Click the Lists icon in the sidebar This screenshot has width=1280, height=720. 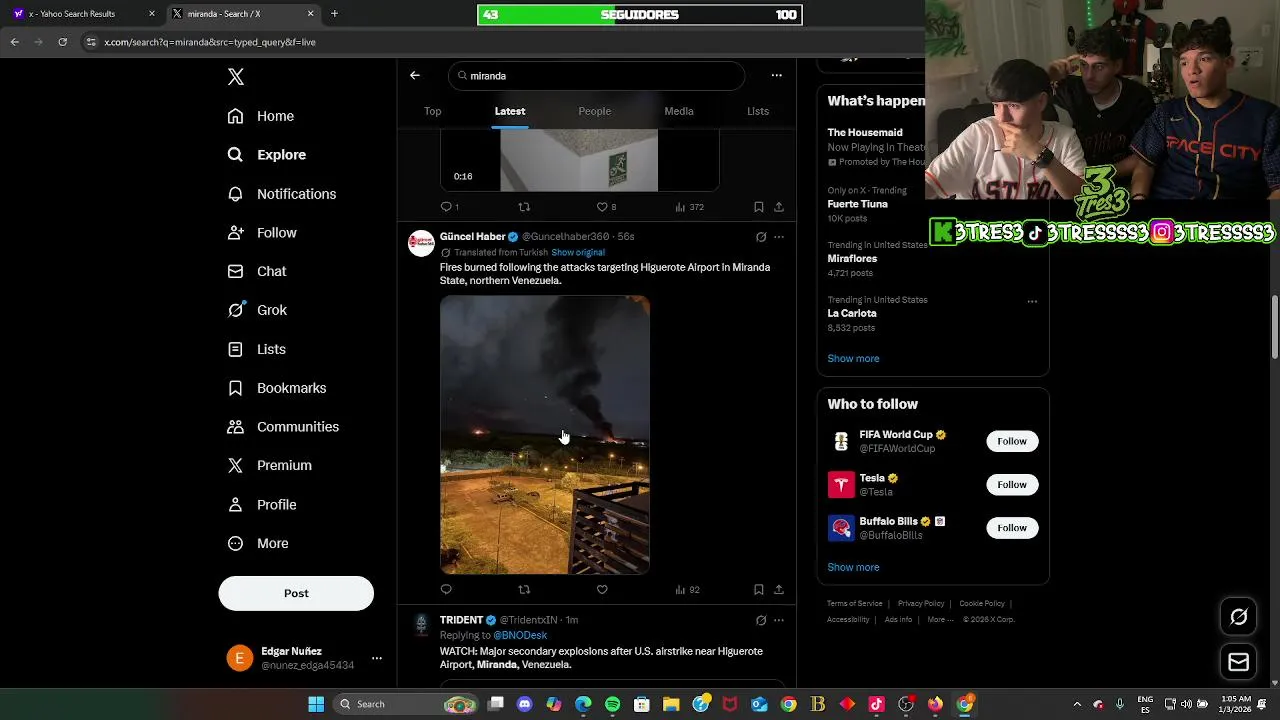235,349
